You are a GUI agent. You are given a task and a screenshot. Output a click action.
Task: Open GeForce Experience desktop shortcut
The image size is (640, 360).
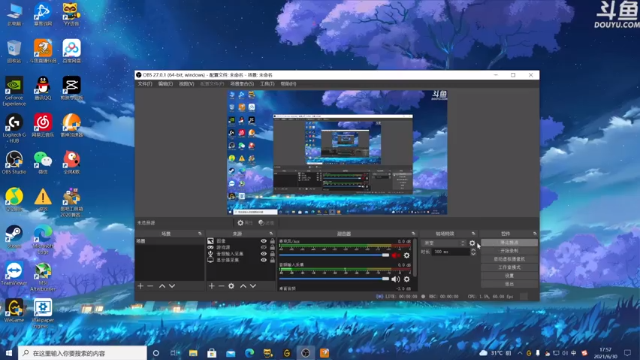pos(14,91)
